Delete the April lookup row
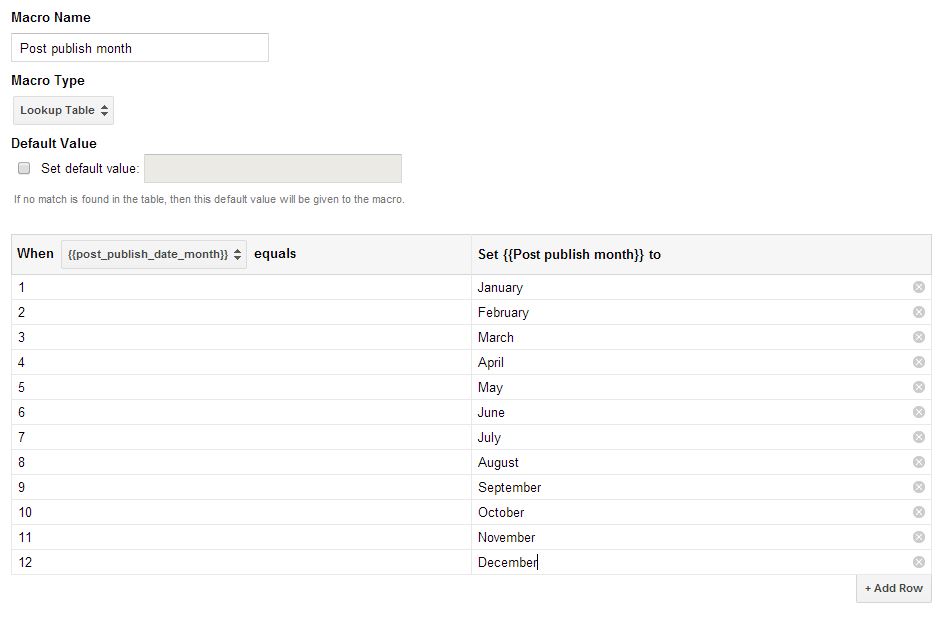 (918, 363)
